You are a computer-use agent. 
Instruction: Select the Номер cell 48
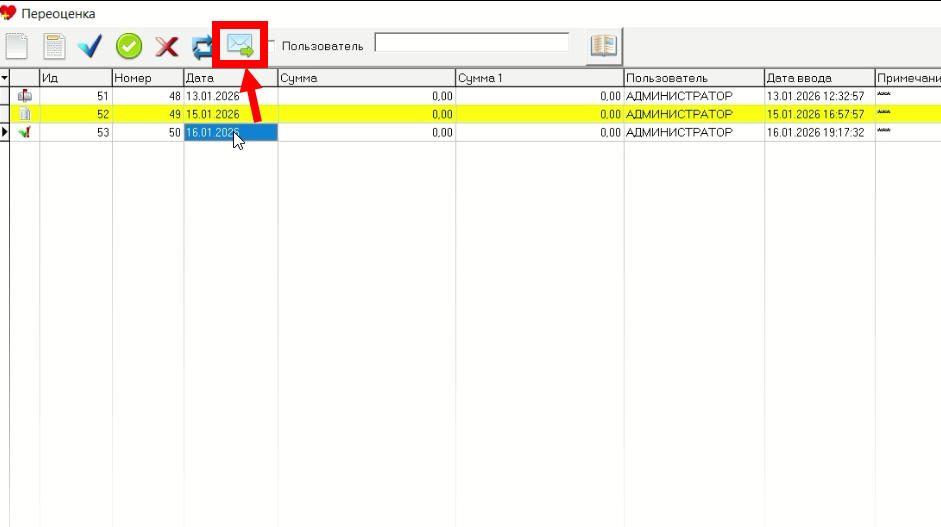click(x=148, y=96)
